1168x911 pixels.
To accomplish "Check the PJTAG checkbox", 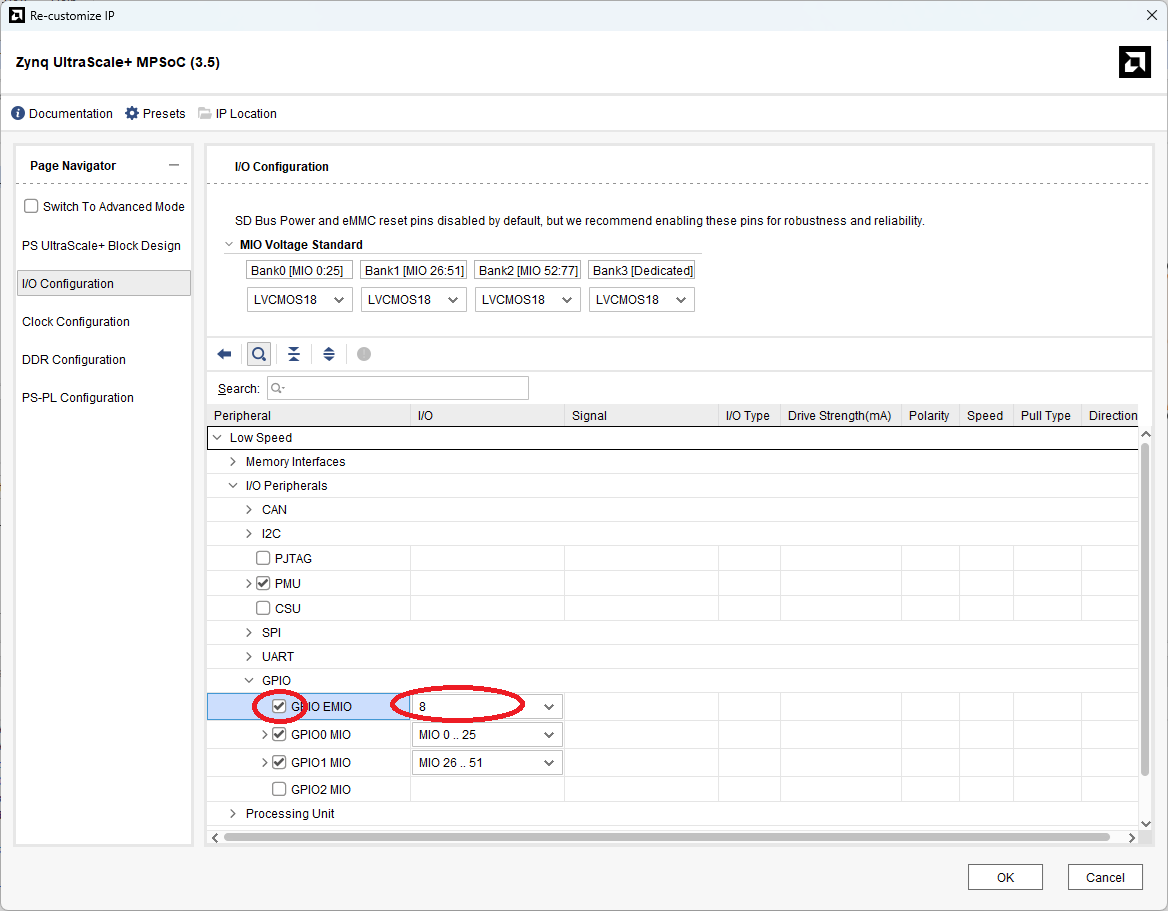I will click(x=263, y=558).
